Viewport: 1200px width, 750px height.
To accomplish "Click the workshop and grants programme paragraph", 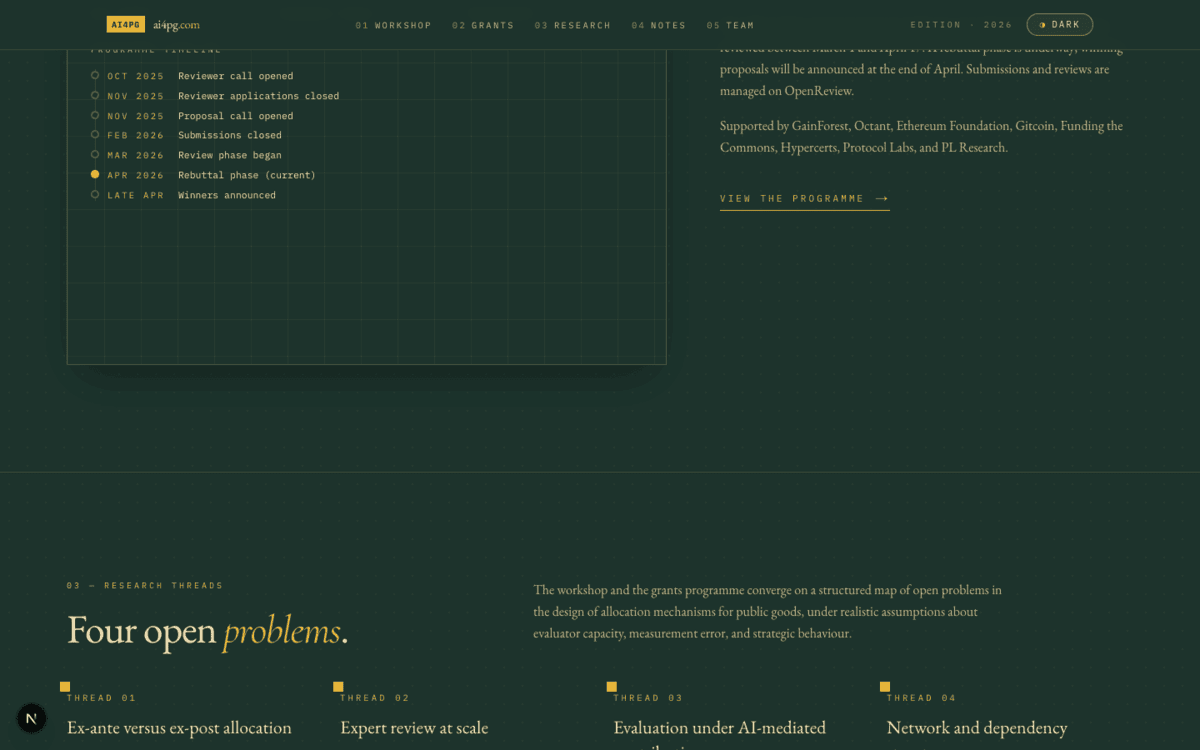I will click(767, 612).
